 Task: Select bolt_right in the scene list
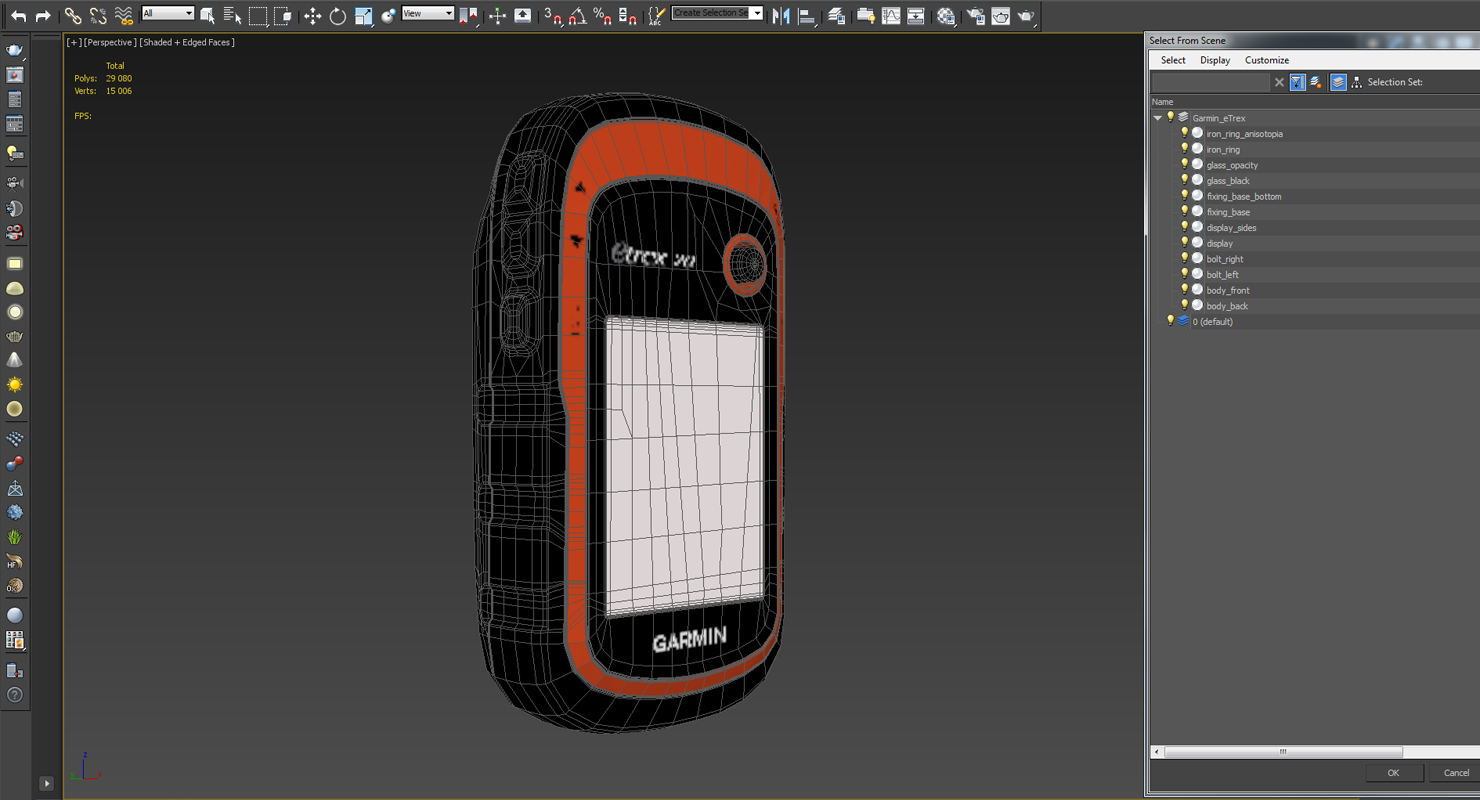[x=1225, y=259]
